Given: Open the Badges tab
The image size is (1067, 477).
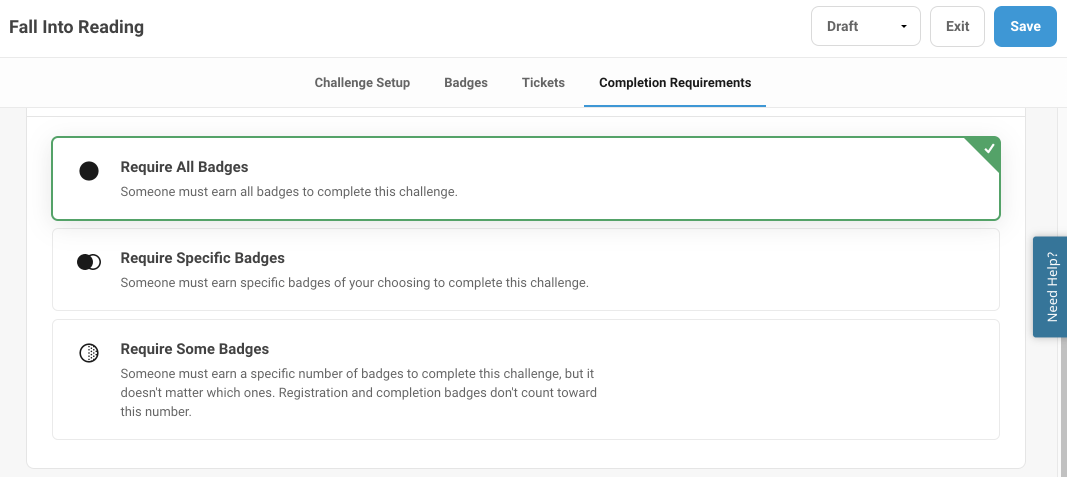Looking at the screenshot, I should [x=466, y=83].
